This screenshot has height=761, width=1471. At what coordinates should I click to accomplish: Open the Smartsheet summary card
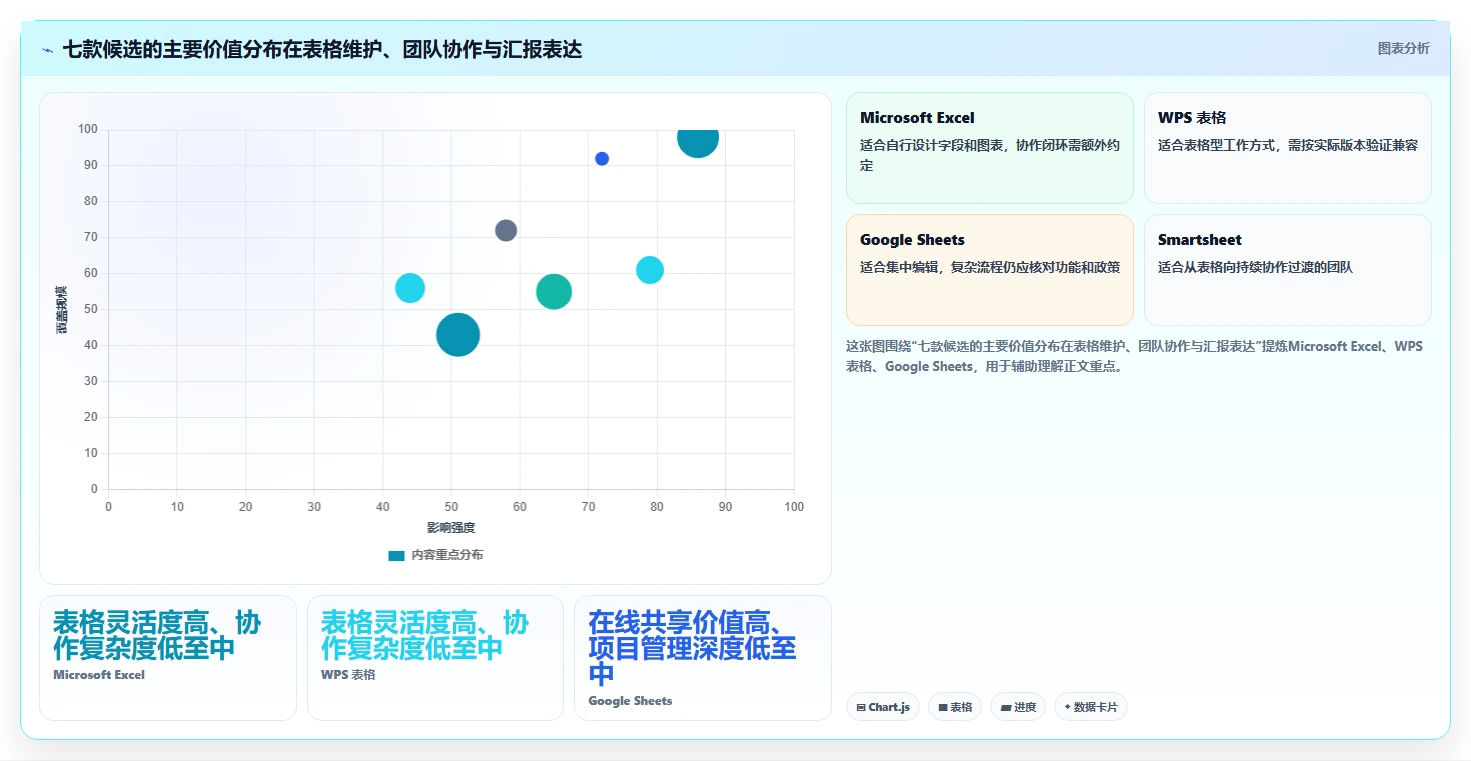1288,270
